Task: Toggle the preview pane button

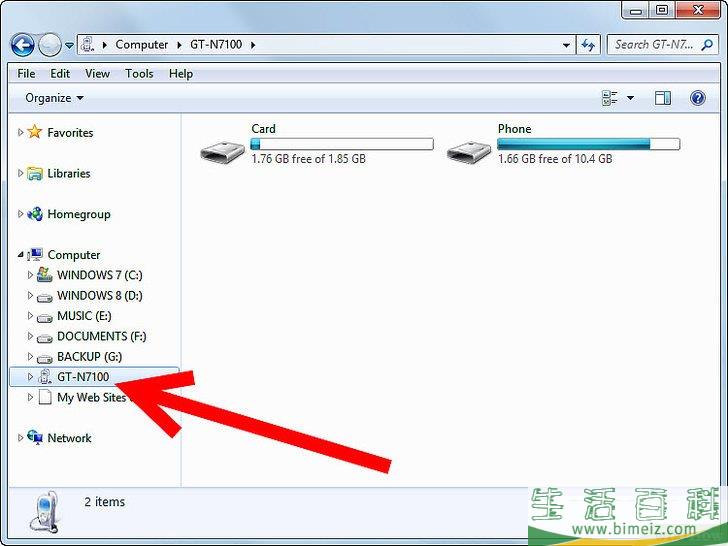Action: (663, 98)
